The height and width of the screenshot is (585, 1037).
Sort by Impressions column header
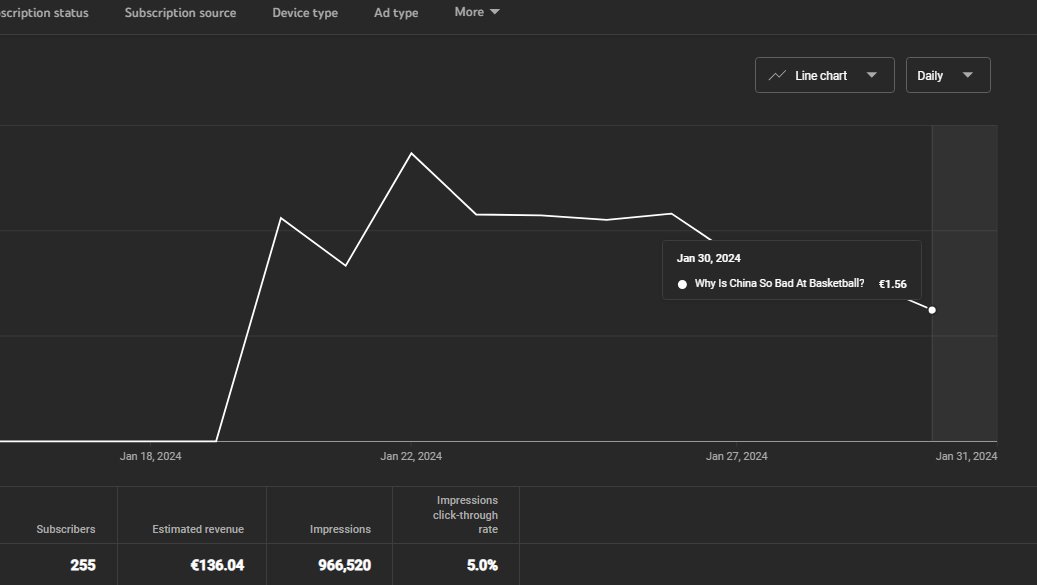point(340,529)
